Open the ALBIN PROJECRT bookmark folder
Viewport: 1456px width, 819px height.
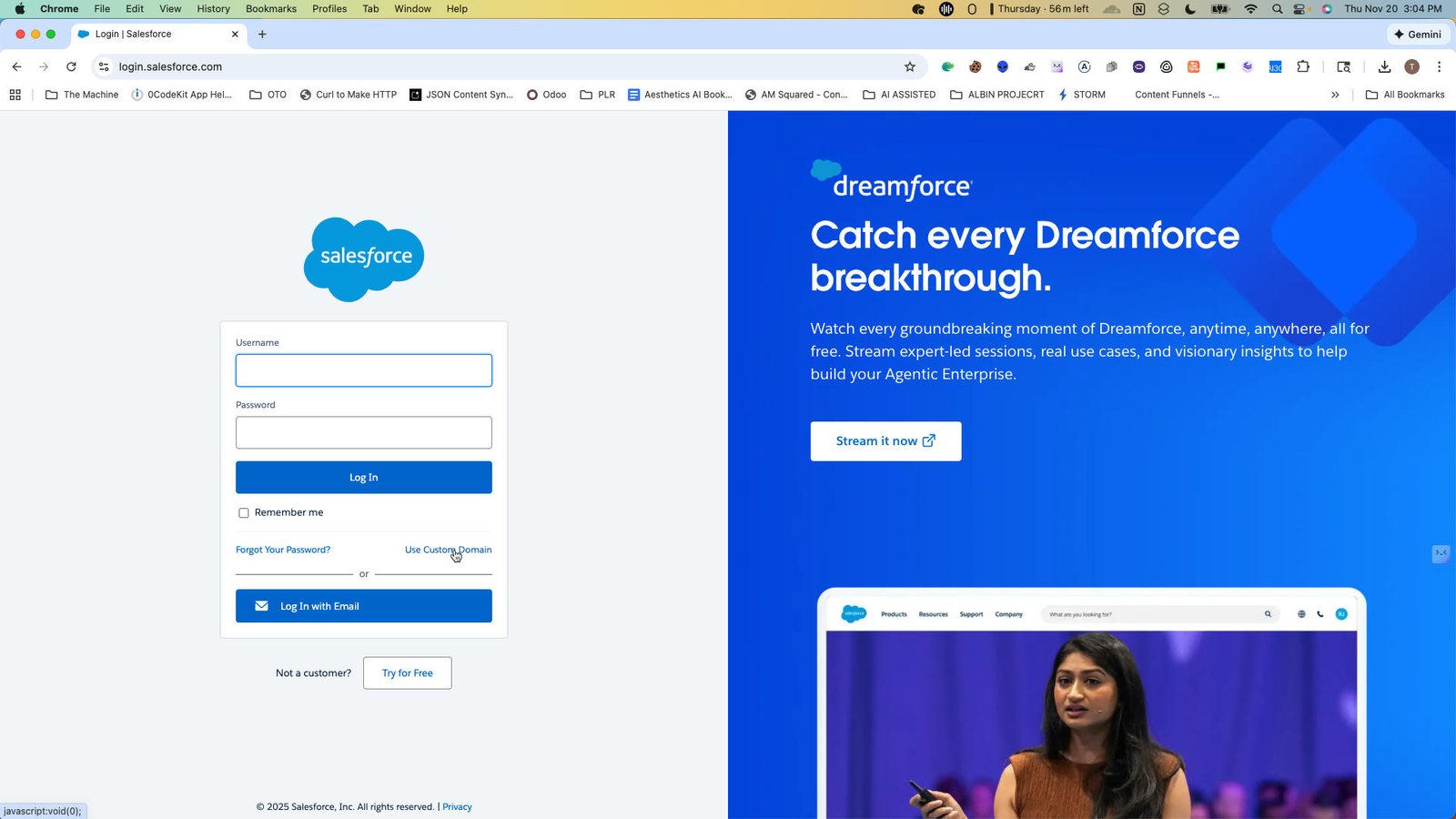click(x=996, y=95)
